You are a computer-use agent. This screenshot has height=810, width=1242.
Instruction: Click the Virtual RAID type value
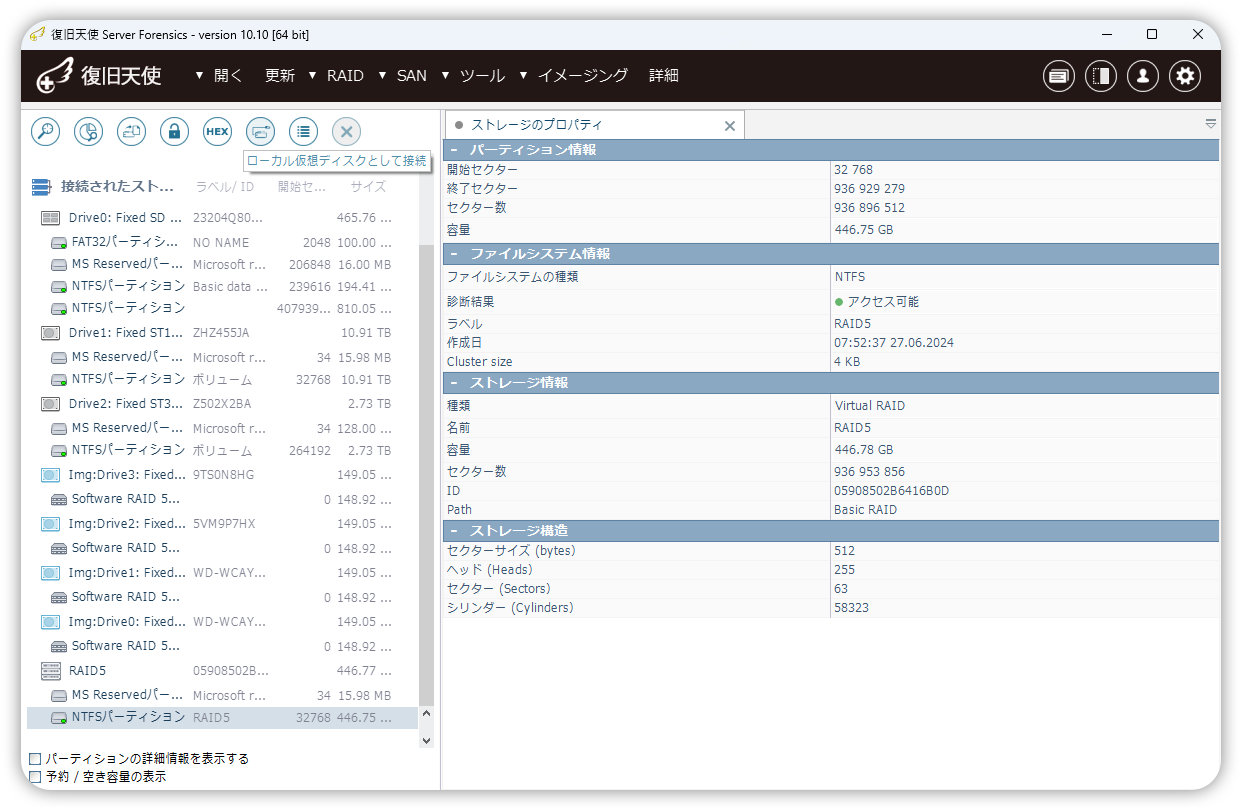click(870, 406)
